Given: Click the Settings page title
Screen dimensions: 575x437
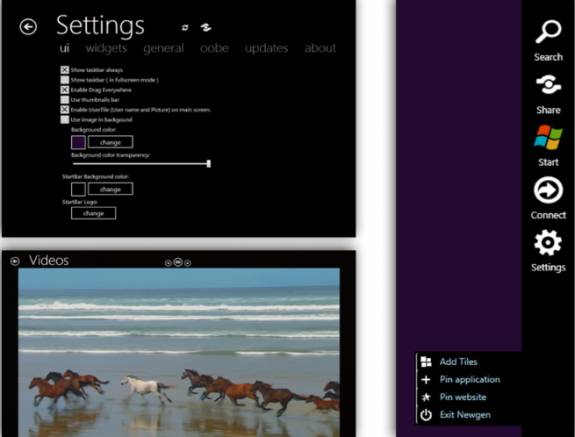Looking at the screenshot, I should (100, 26).
